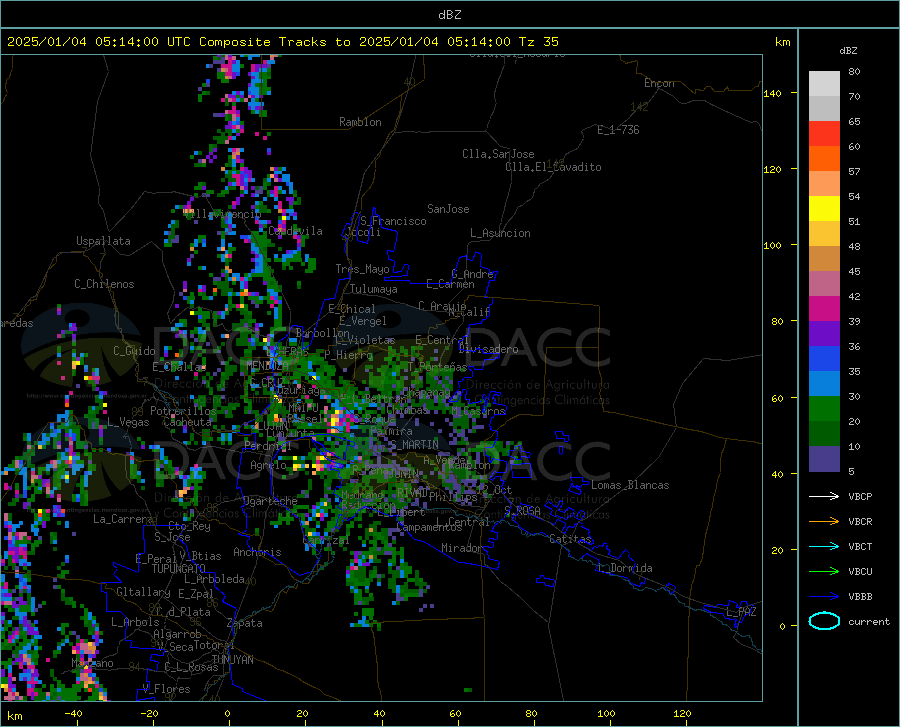Click the Clla.El_Cavadito map label
Screen dimensions: 900x727
553,167
